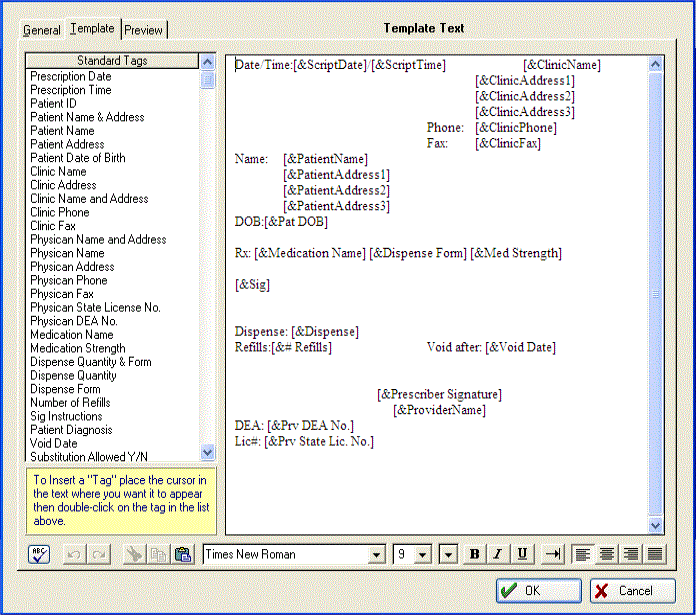The image size is (696, 615).
Task: Click the [&Void Date] placeholder
Action: (x=520, y=347)
